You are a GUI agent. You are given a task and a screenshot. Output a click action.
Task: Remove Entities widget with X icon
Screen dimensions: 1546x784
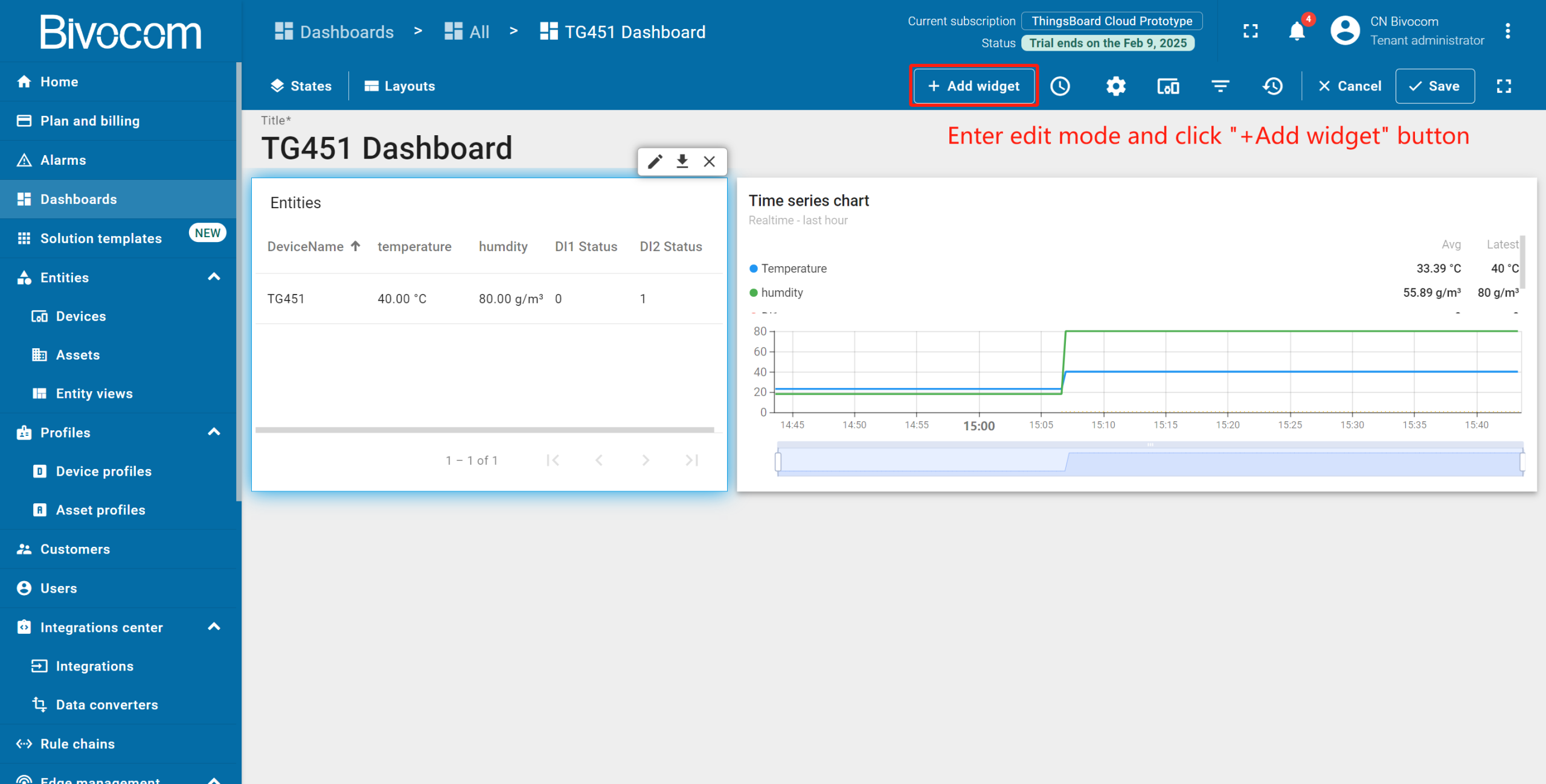[709, 162]
